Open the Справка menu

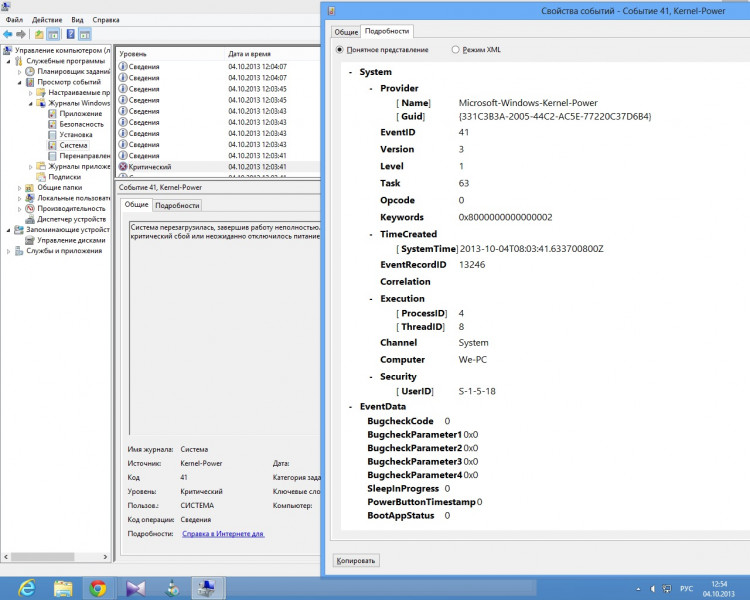pyautogui.click(x=106, y=20)
